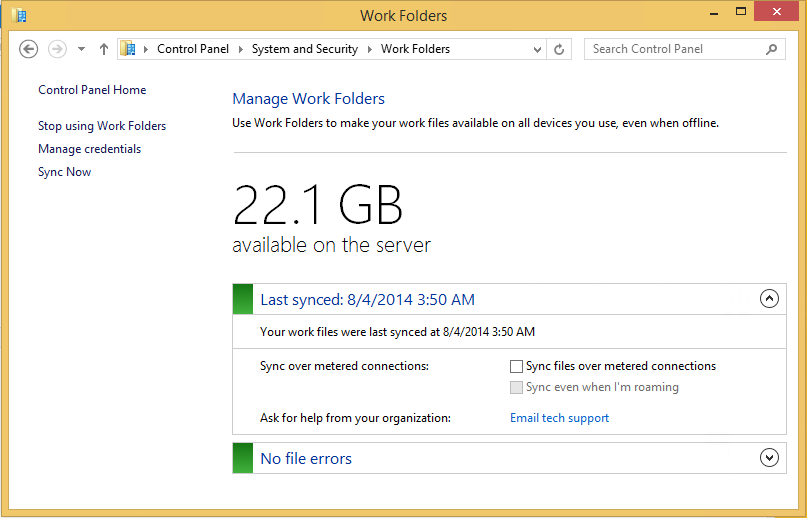Click the Up one level arrow
The width and height of the screenshot is (807, 518).
[x=104, y=49]
